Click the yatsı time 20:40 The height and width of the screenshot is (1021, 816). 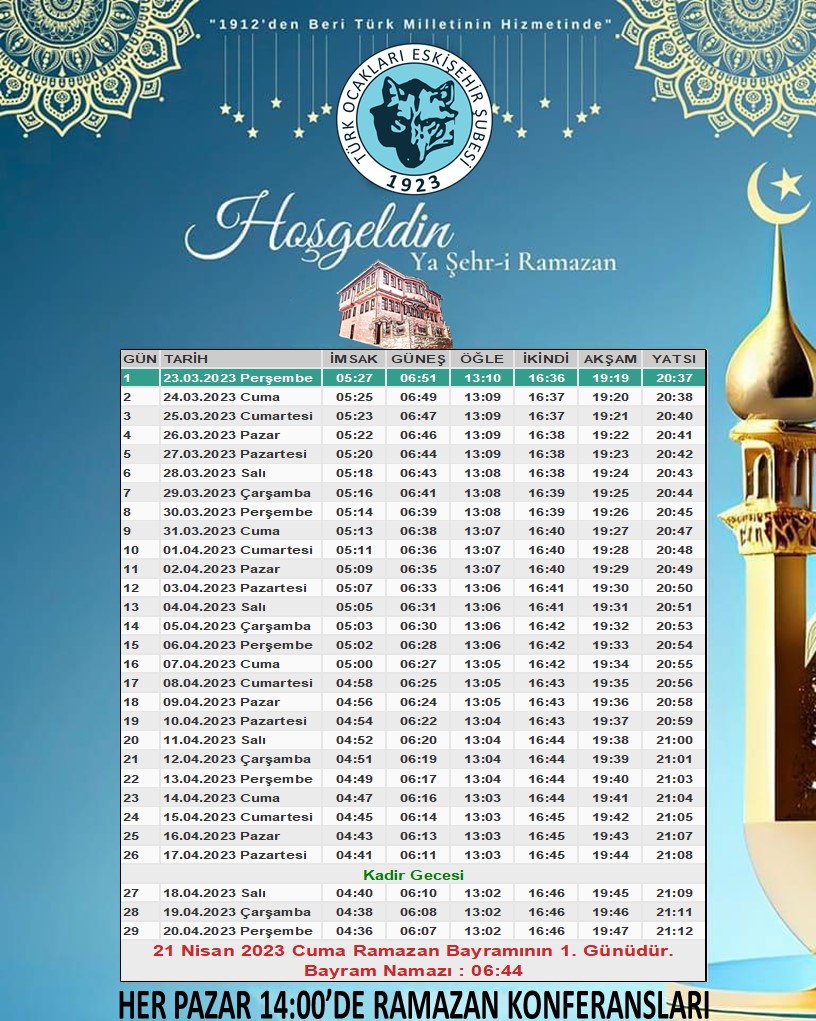(675, 415)
